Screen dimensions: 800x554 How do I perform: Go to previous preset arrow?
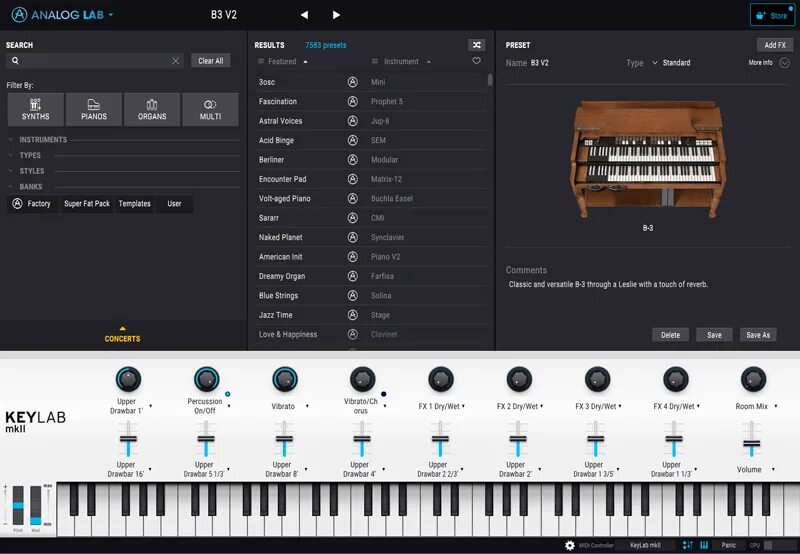(305, 15)
